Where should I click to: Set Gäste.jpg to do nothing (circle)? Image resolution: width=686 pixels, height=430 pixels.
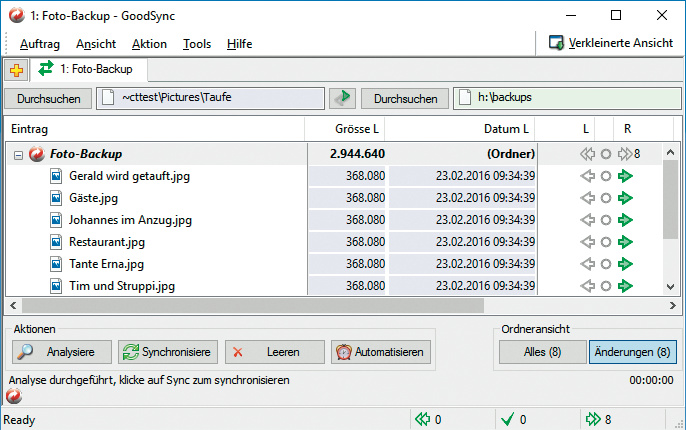(x=606, y=198)
